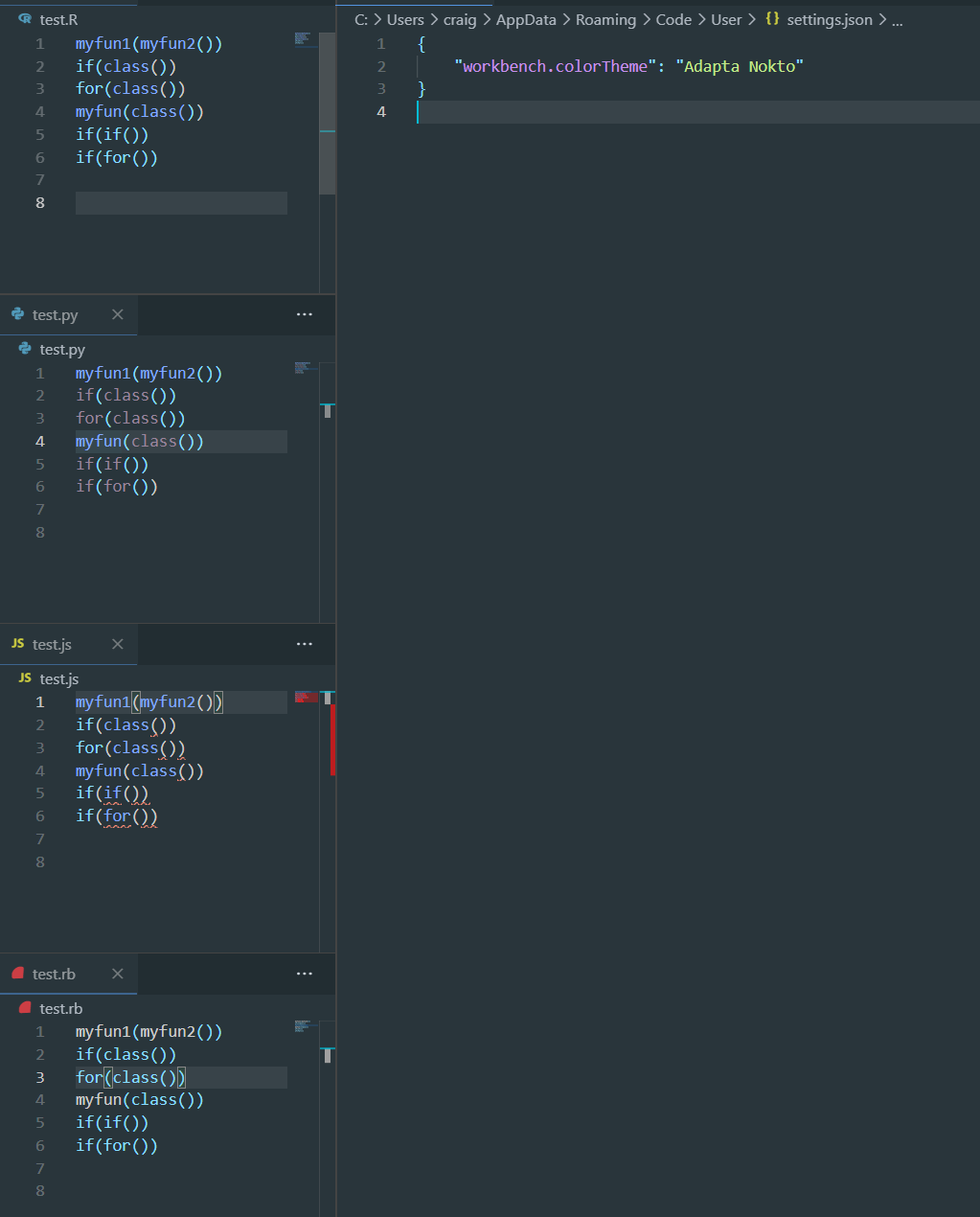Click the Python icon on the test.py tab

17,314
